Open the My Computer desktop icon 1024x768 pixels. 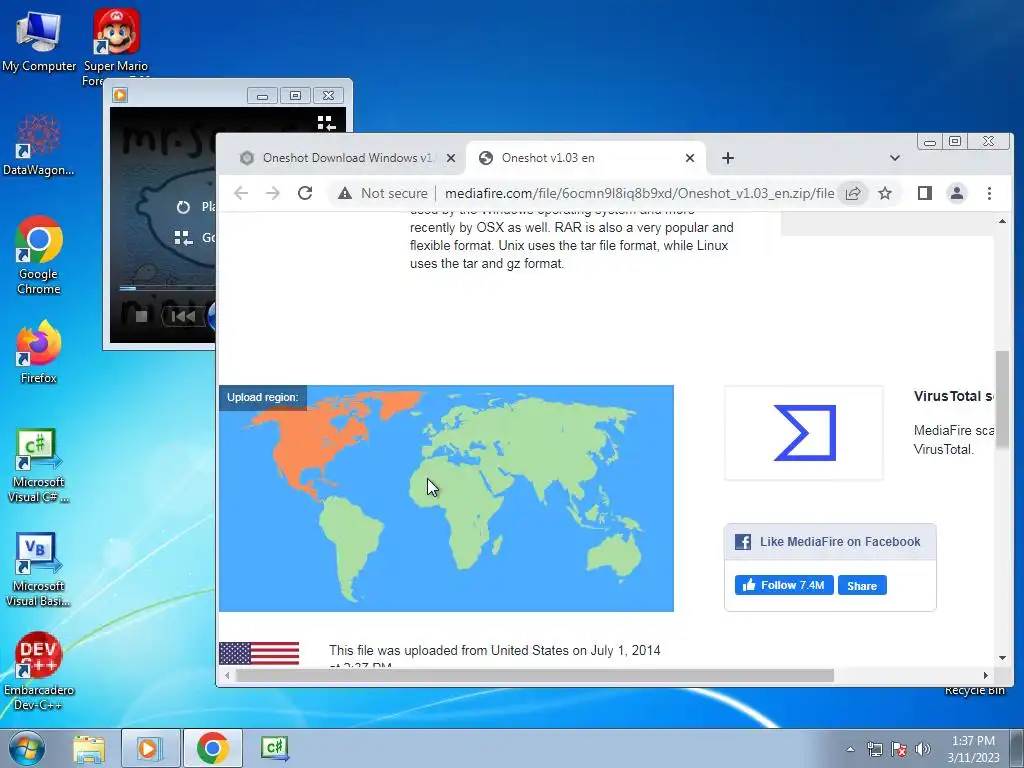(x=39, y=40)
